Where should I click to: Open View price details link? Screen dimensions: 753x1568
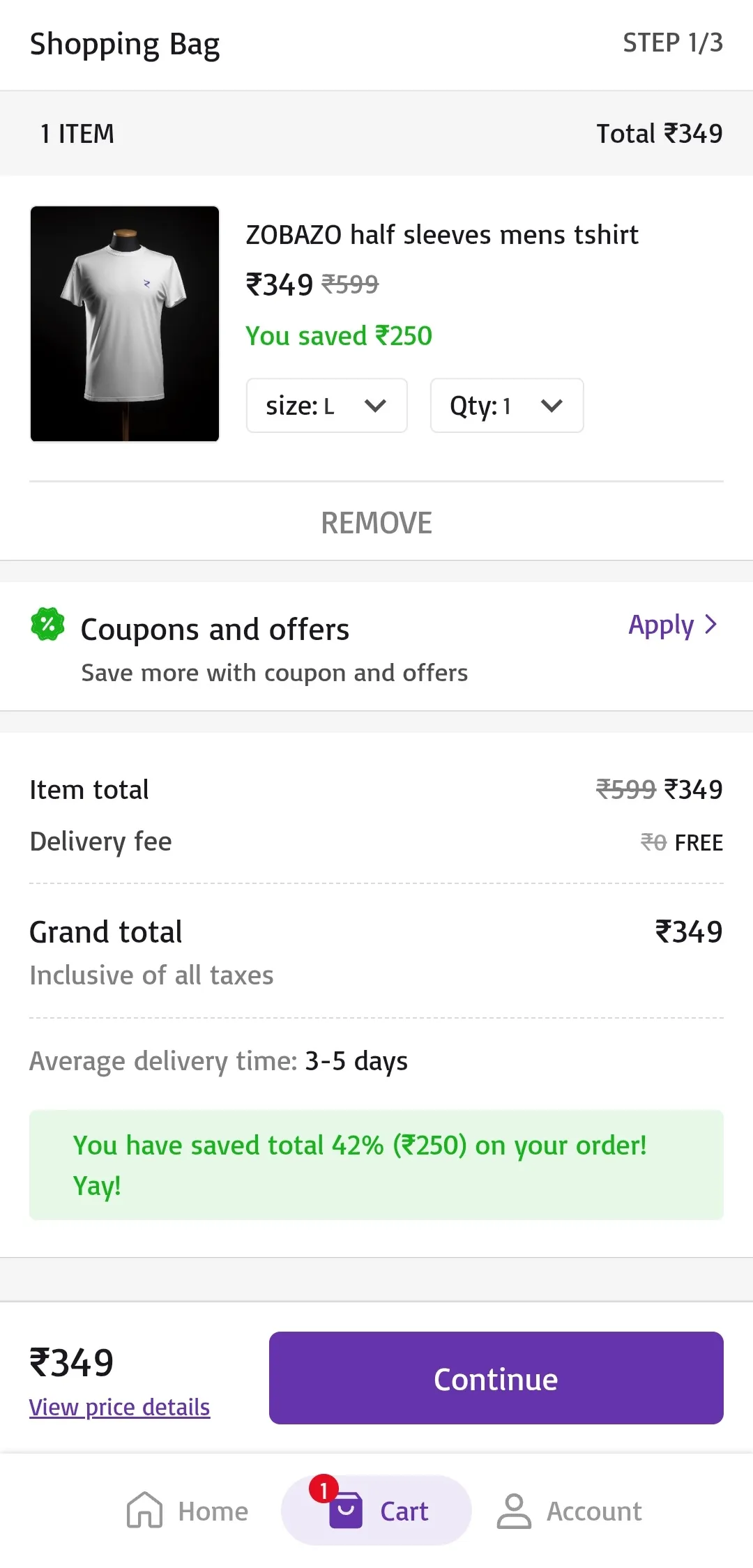119,1408
